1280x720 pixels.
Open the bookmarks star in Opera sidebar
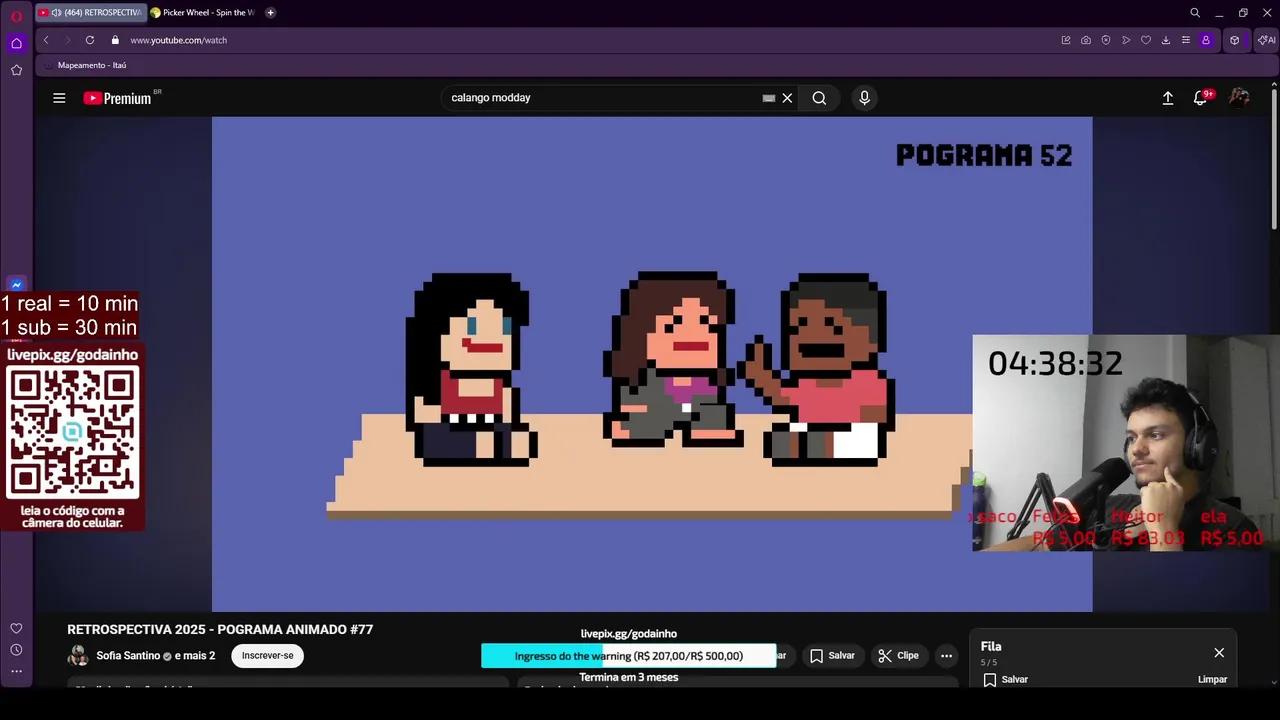point(16,70)
